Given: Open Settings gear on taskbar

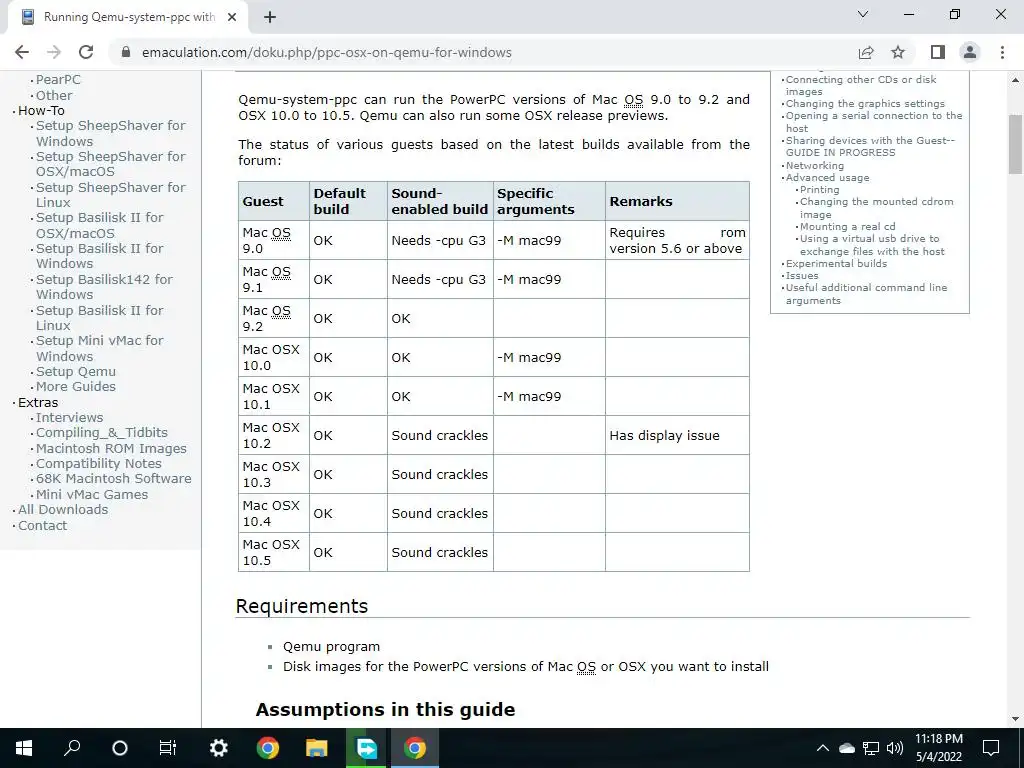Looking at the screenshot, I should 218,748.
